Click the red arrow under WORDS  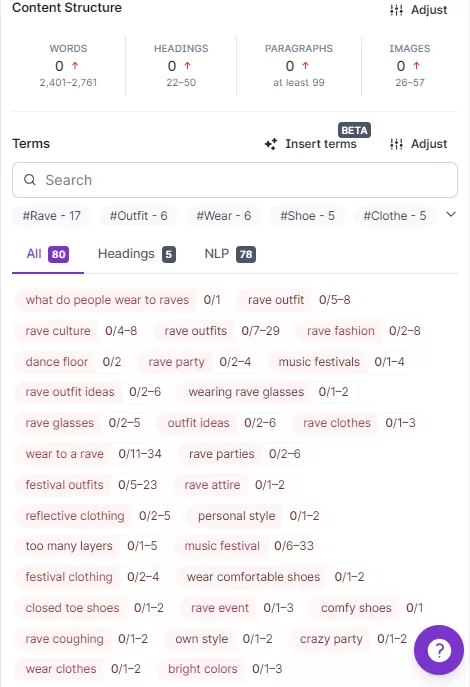(75, 66)
